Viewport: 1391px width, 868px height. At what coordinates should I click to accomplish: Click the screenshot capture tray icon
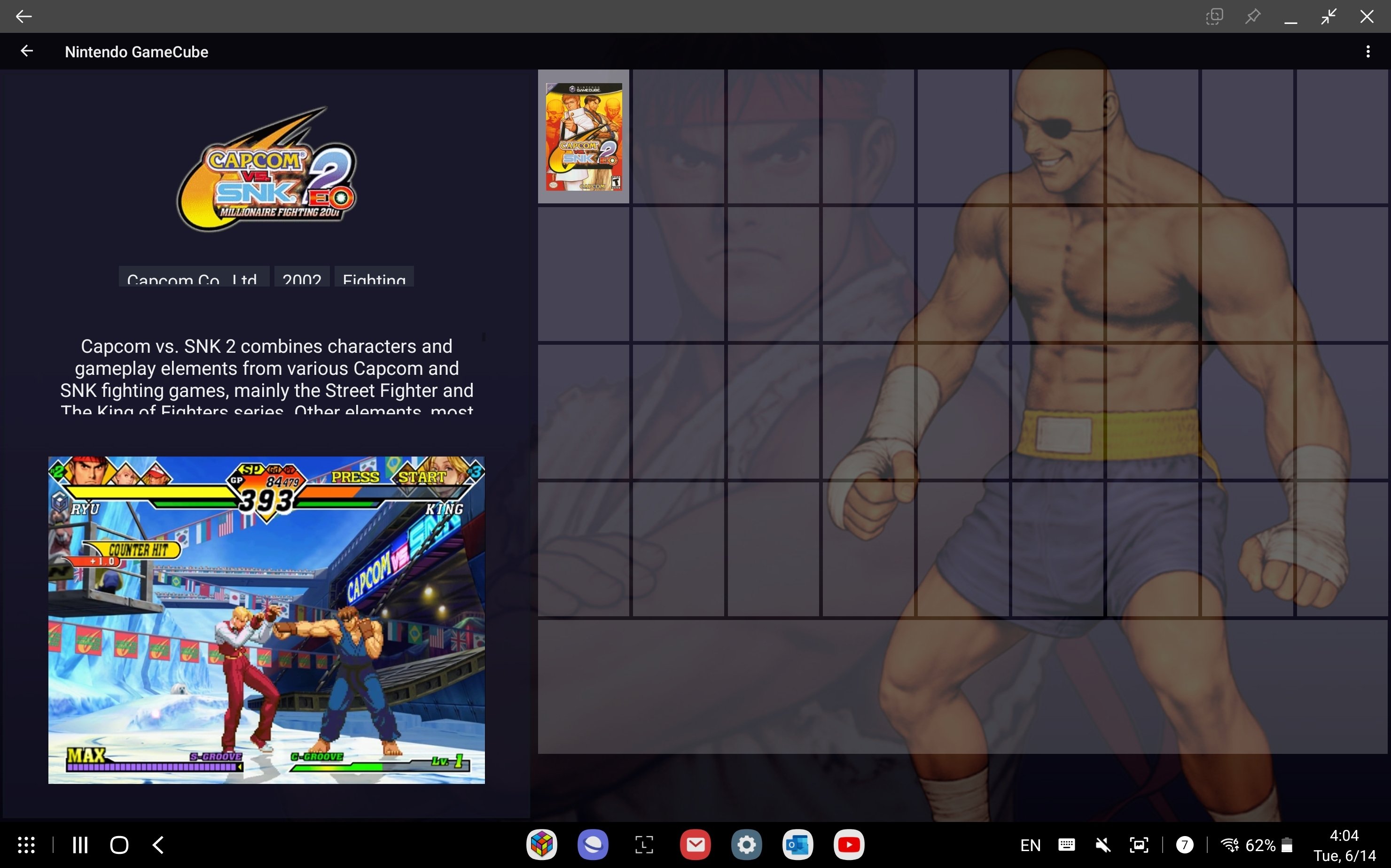click(1139, 845)
